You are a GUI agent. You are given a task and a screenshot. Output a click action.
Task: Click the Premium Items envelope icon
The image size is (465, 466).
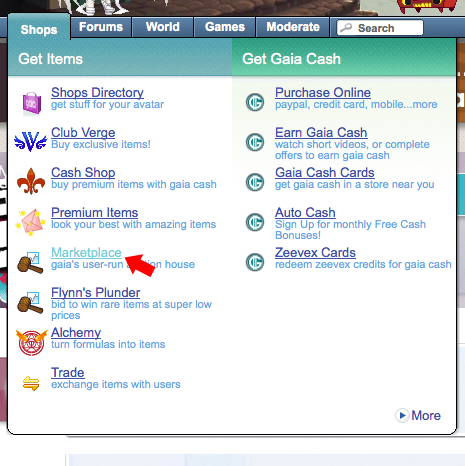[31, 222]
